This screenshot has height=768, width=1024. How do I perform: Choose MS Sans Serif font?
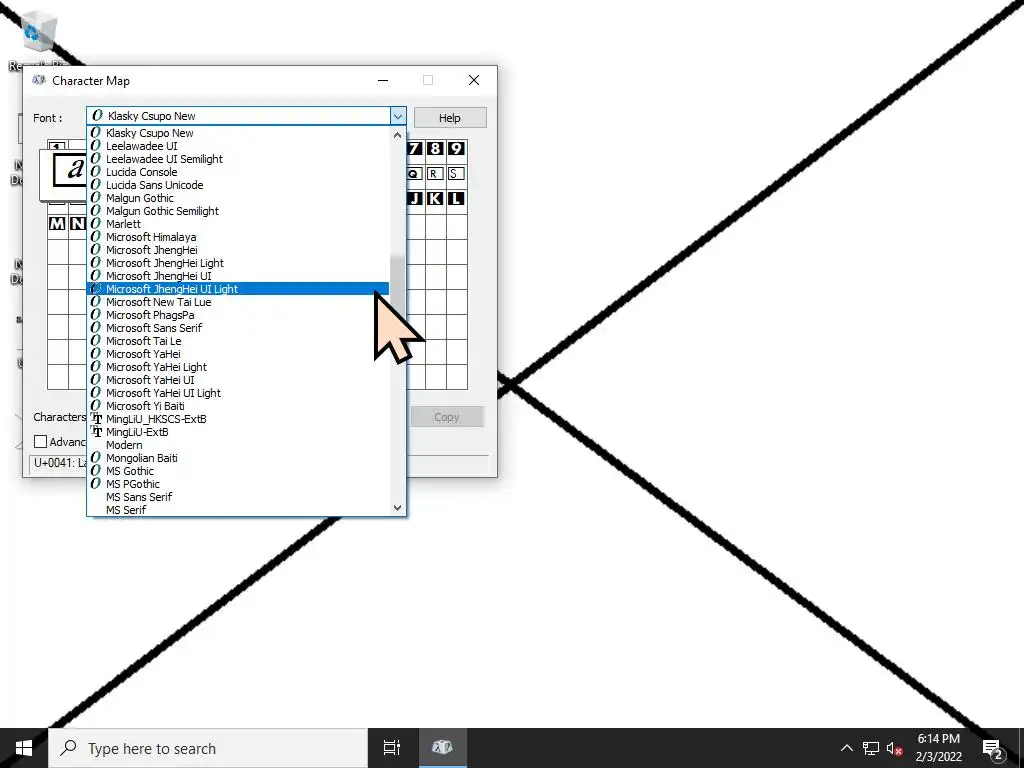(x=238, y=498)
